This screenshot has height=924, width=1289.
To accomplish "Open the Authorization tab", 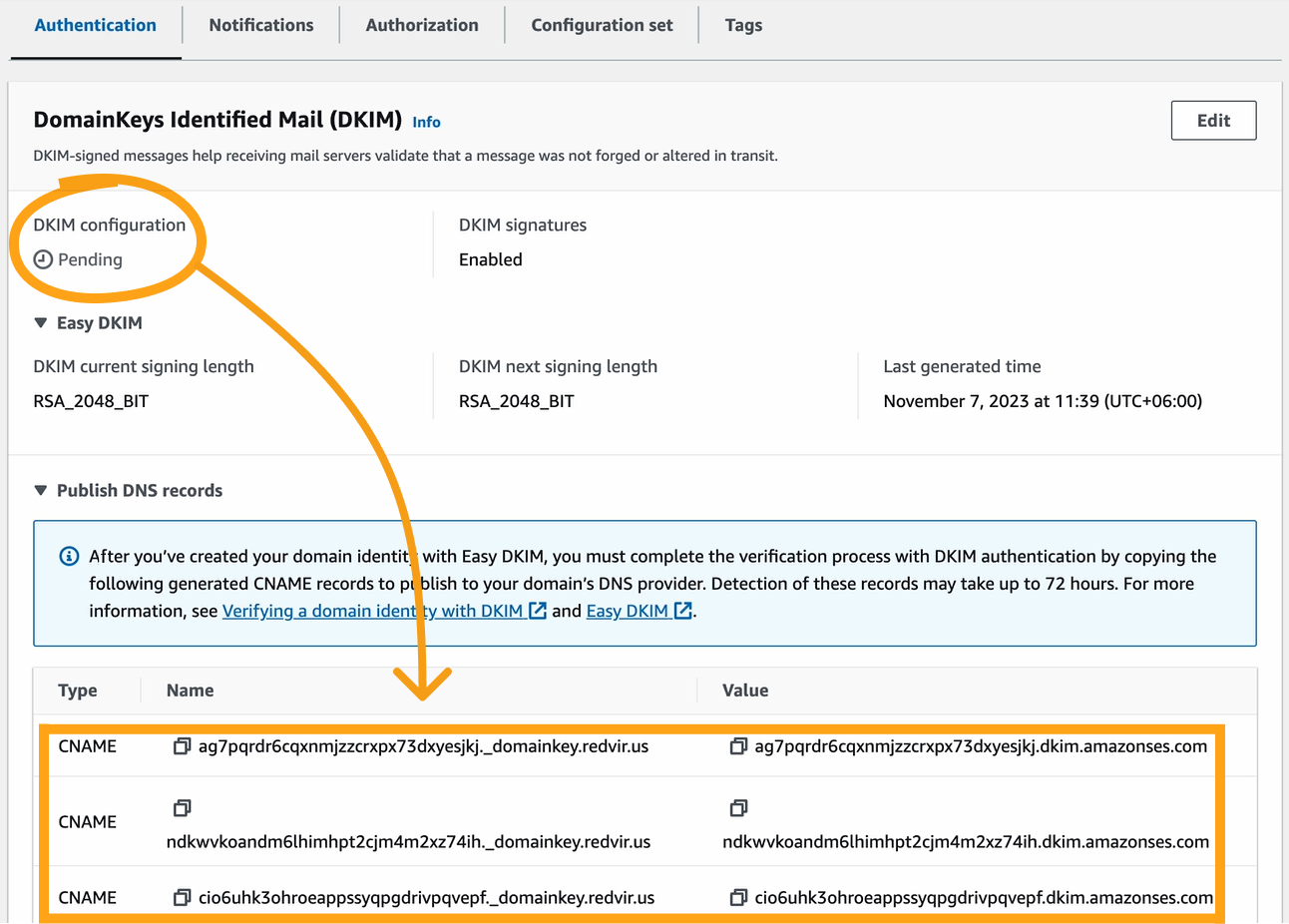I will 422,26.
